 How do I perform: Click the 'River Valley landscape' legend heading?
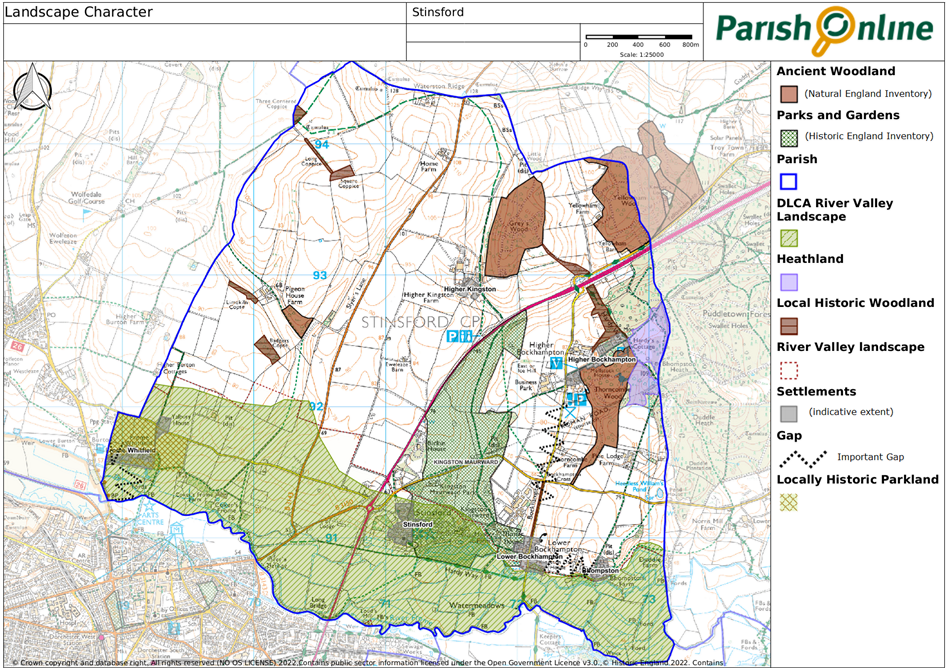(x=851, y=347)
